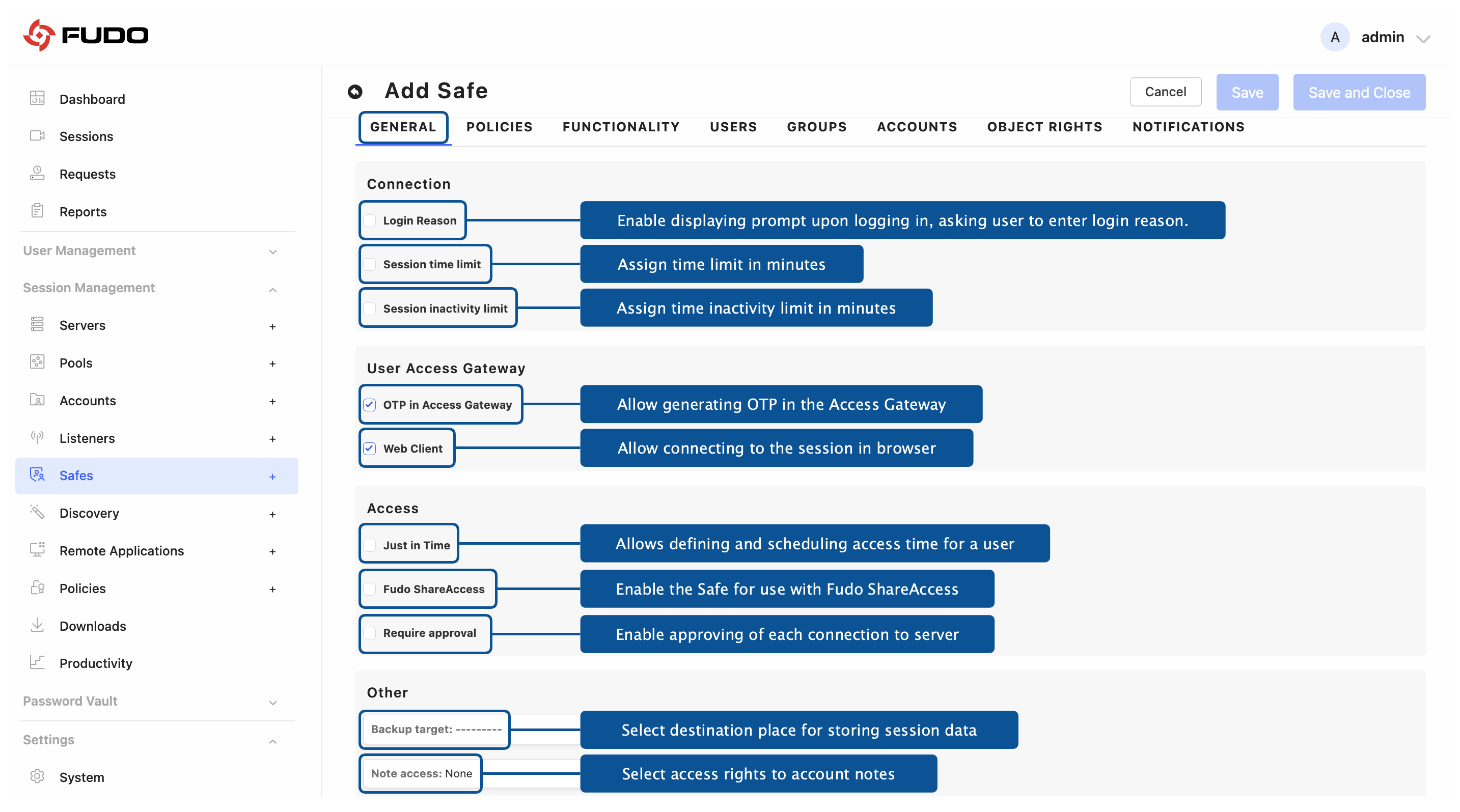Viewport: 1460px width, 812px height.
Task: Click the plus button next to Pools
Action: coord(272,364)
